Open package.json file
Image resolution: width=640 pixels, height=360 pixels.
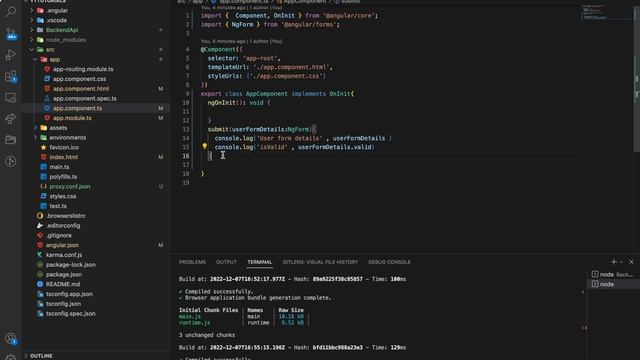64,275
